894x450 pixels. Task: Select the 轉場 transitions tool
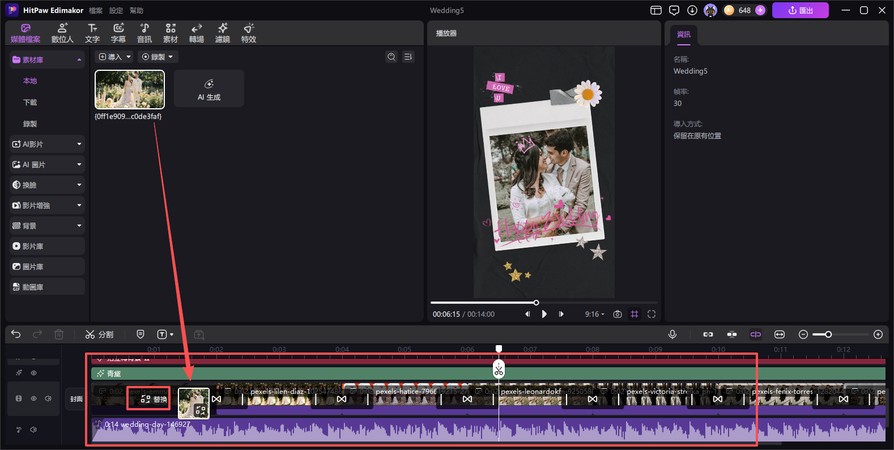pyautogui.click(x=196, y=33)
